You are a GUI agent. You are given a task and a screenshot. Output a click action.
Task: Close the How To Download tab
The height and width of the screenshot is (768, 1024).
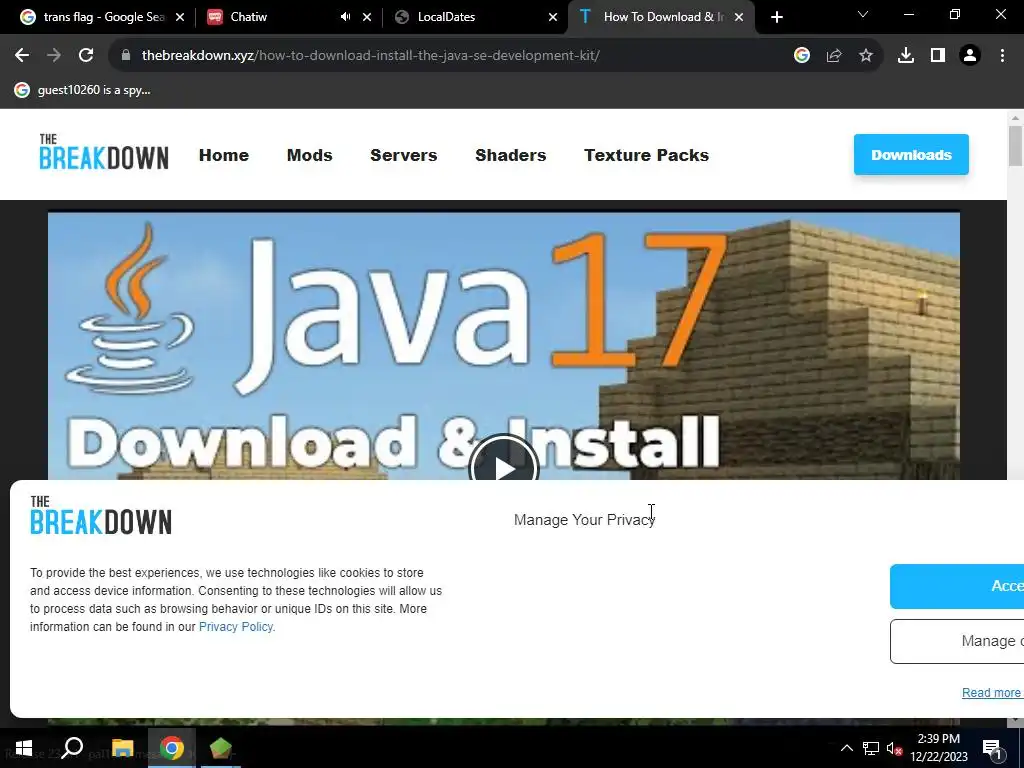click(739, 17)
